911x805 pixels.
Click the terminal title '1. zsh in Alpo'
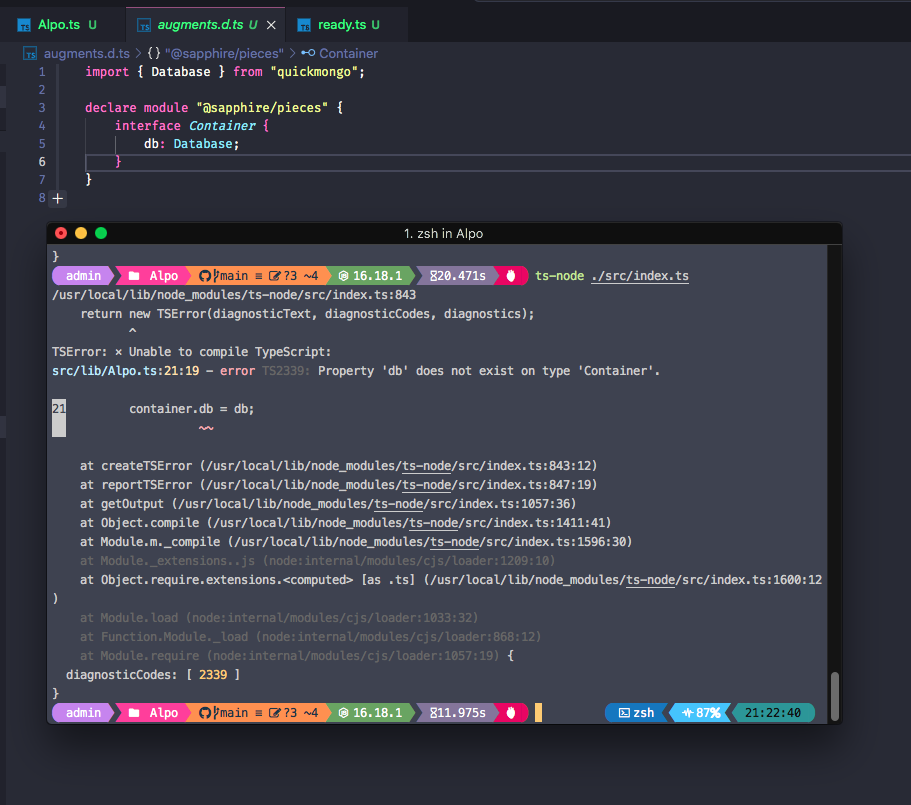point(444,233)
